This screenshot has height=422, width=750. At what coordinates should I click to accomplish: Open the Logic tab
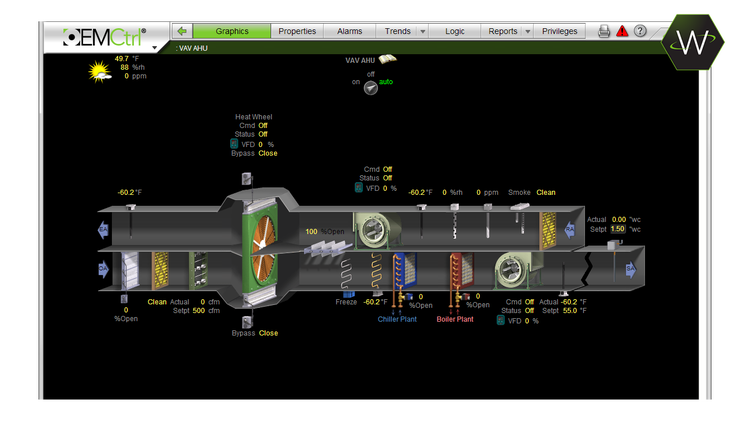(456, 31)
